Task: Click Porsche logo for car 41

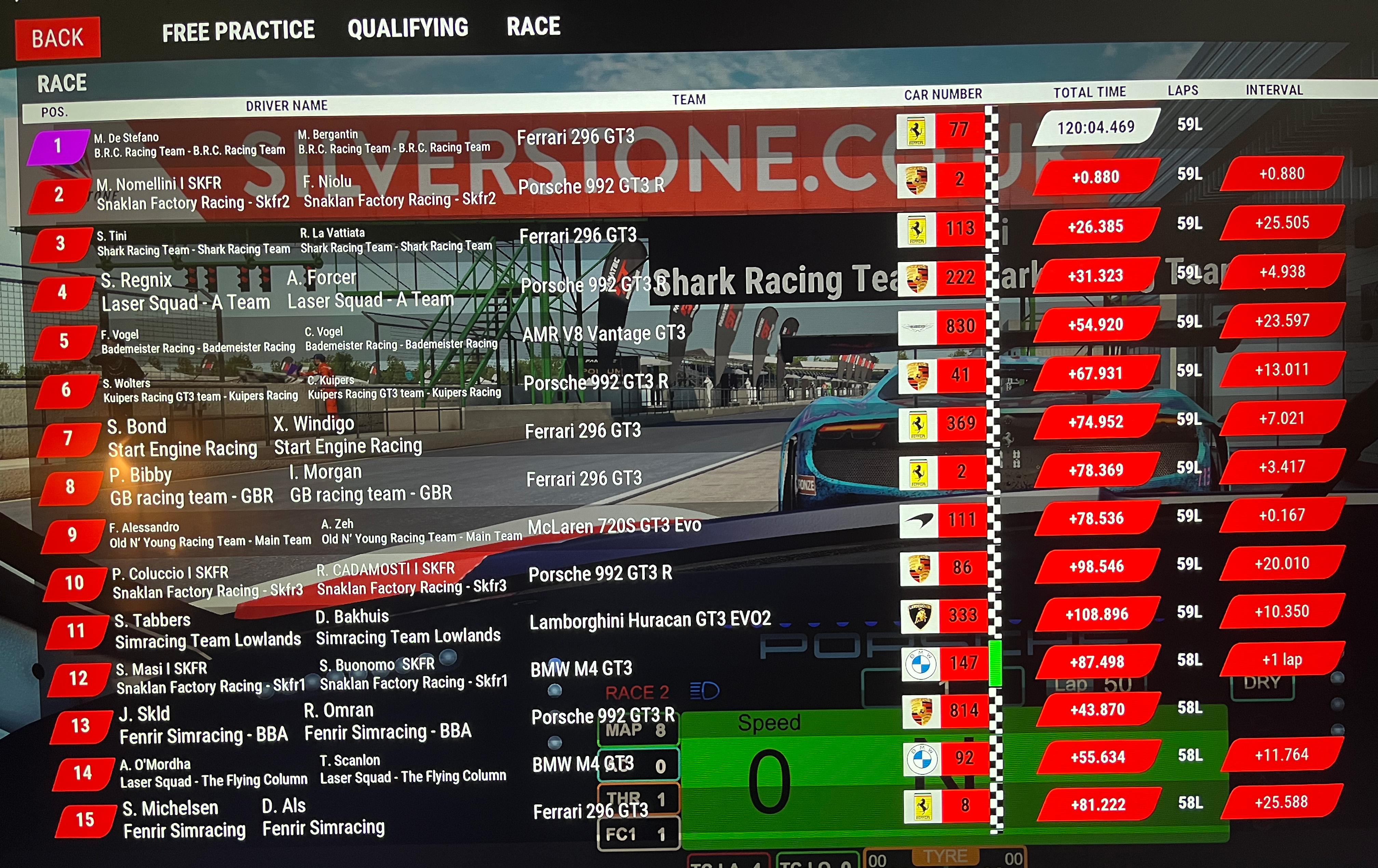Action: [918, 376]
